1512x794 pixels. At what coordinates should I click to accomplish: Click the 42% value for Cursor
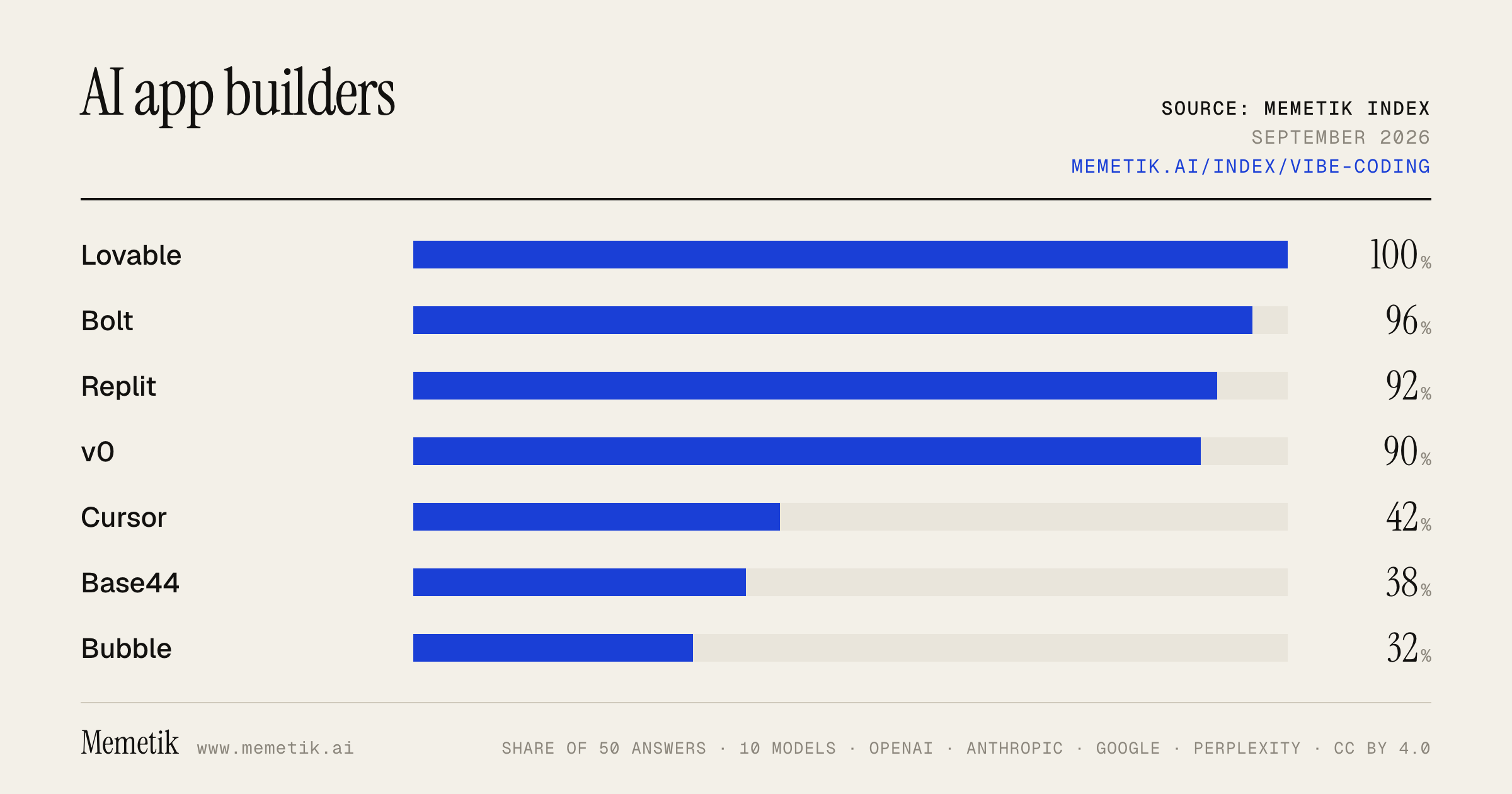click(x=1408, y=517)
